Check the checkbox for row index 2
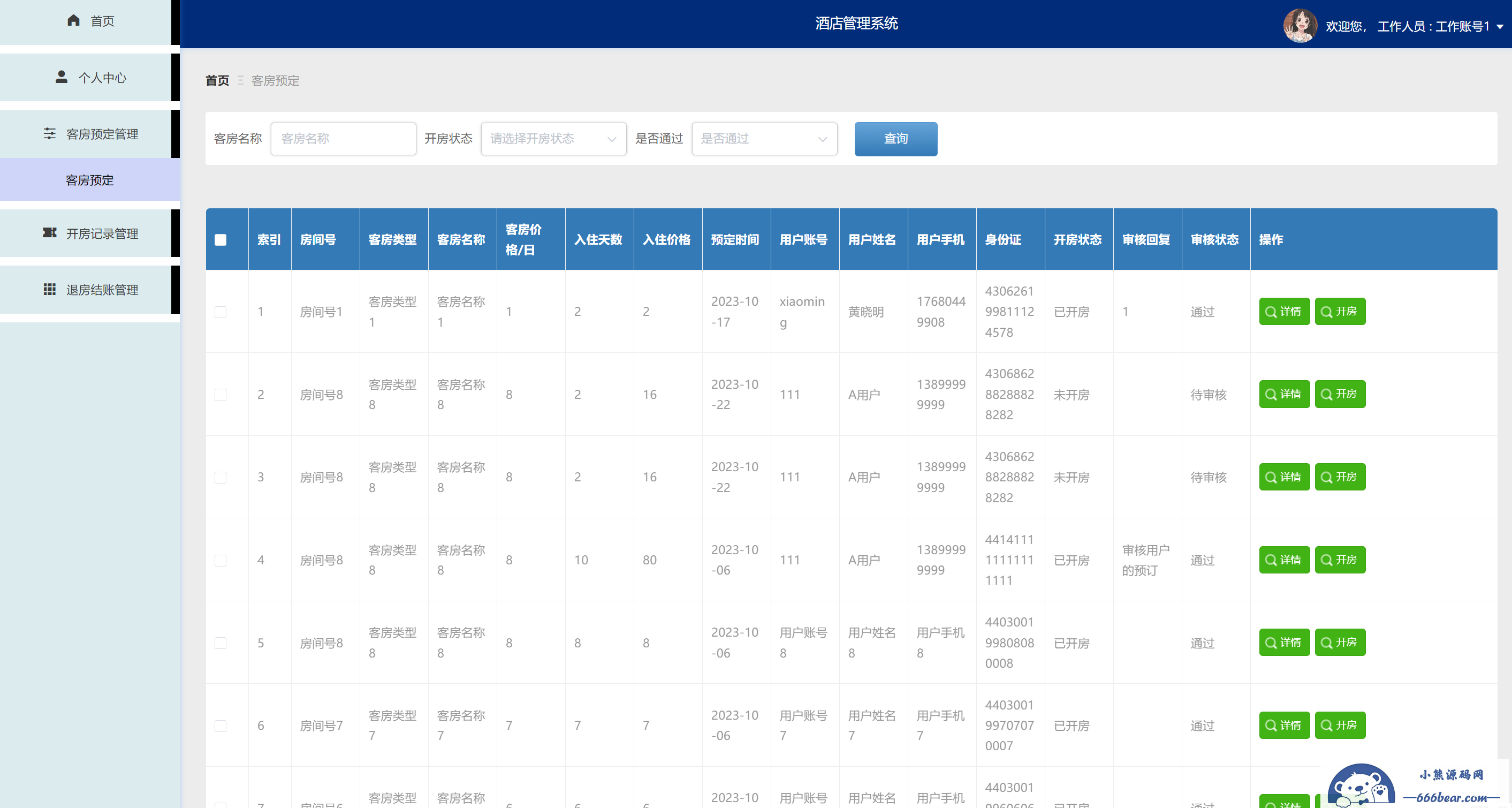This screenshot has width=1512, height=808. (x=221, y=395)
